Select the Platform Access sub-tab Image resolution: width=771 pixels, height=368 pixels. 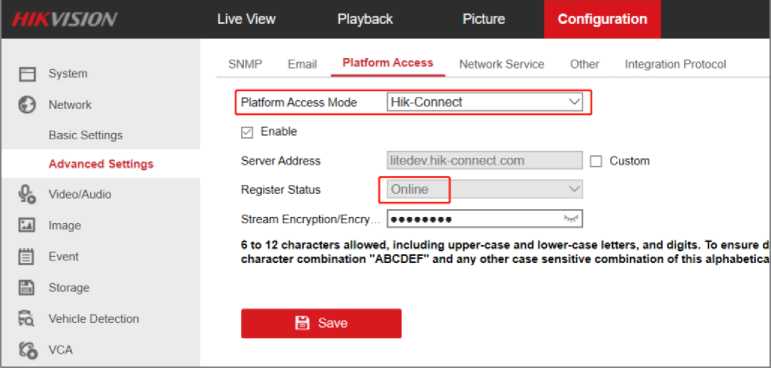point(388,63)
